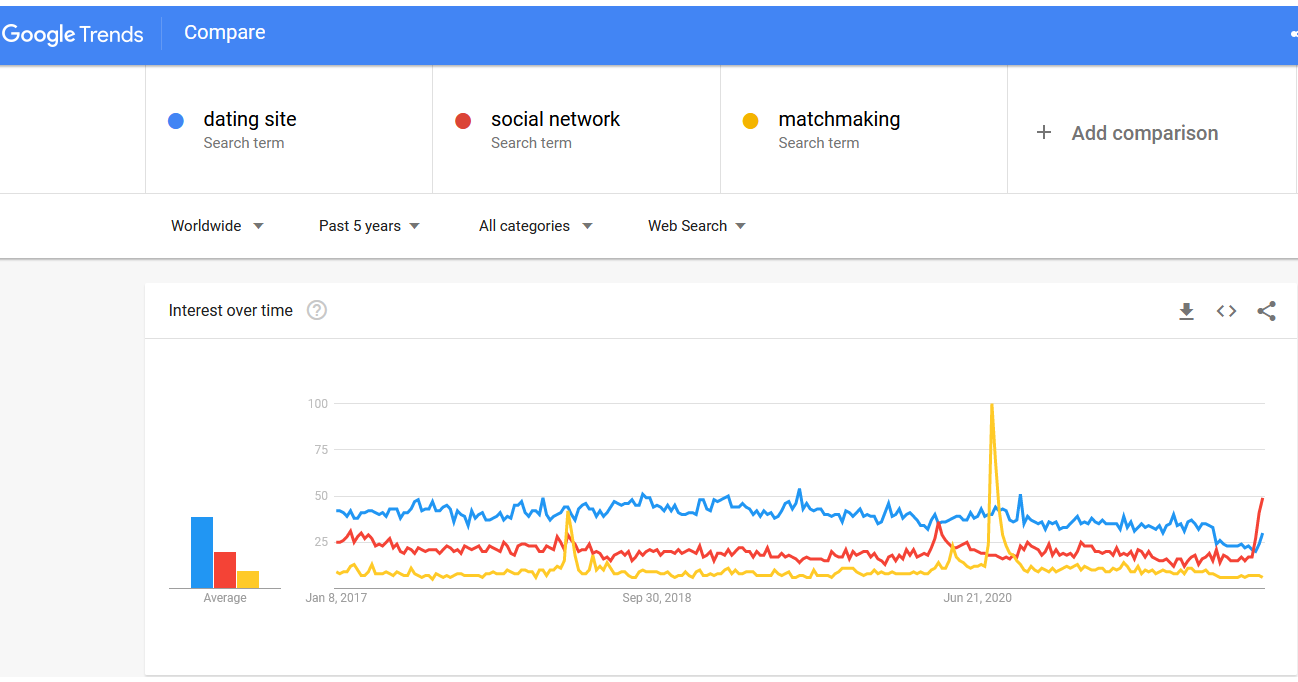Select the yellow dot for matchmaking
The height and width of the screenshot is (682, 1298).
pos(750,121)
